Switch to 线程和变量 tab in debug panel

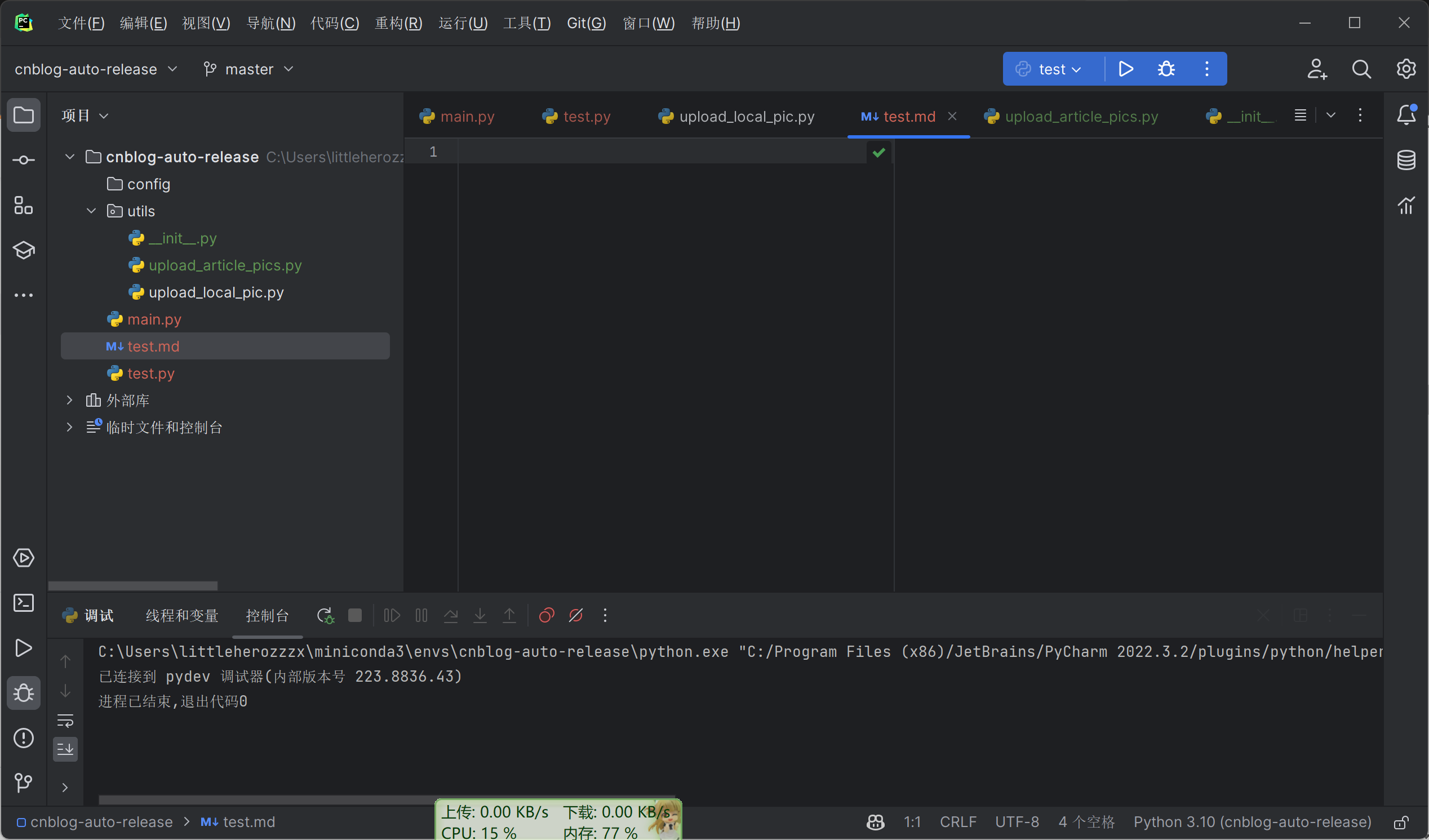coord(182,616)
